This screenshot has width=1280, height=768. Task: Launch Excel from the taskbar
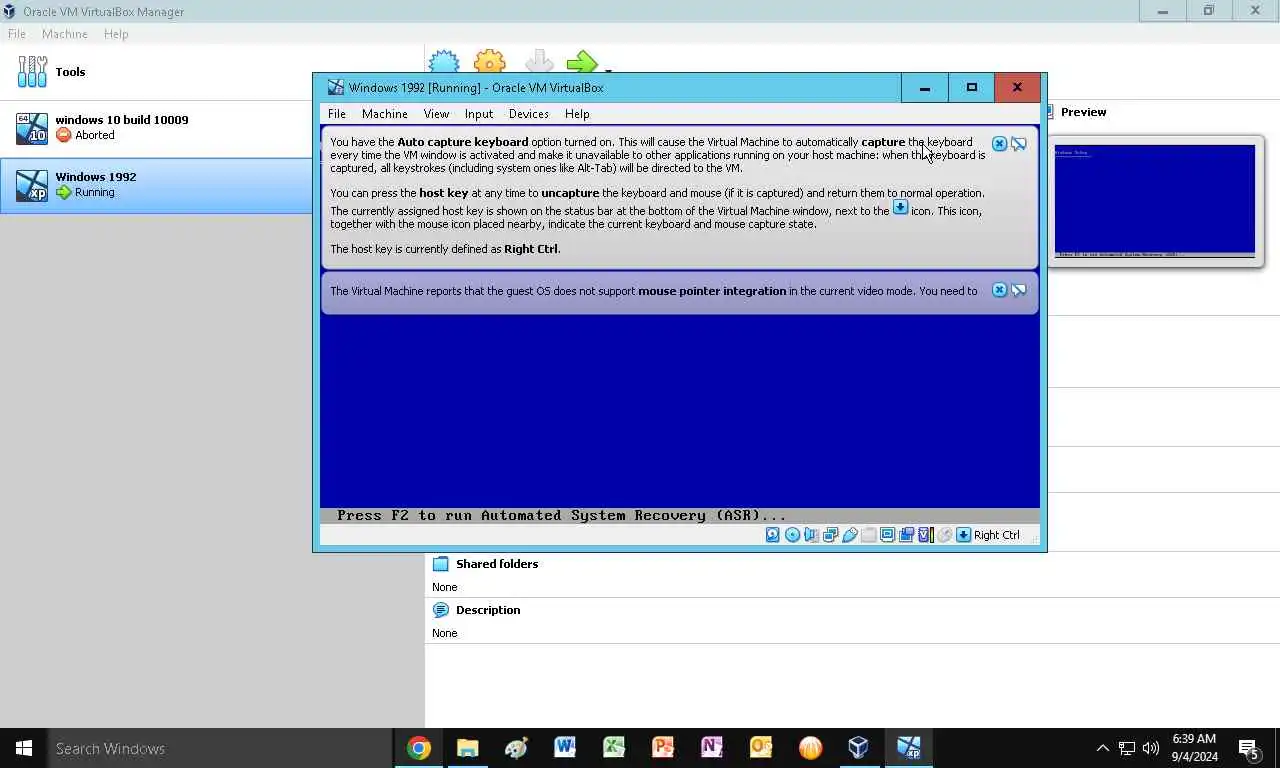click(614, 748)
